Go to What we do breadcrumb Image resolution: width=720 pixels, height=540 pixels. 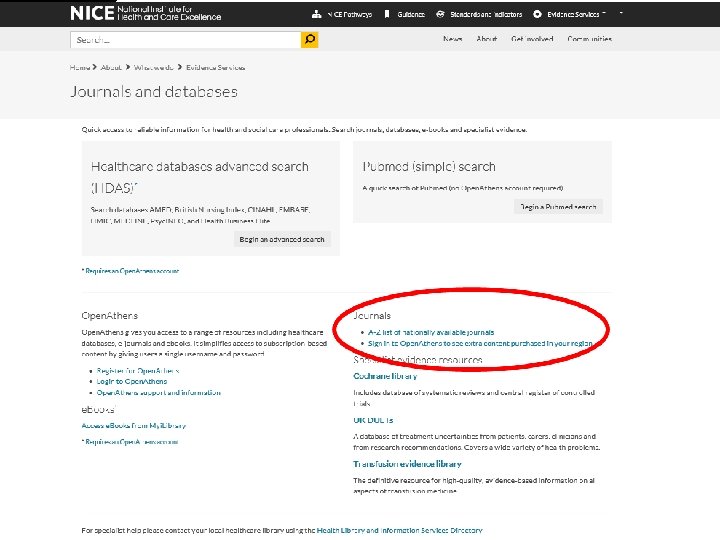click(x=153, y=68)
